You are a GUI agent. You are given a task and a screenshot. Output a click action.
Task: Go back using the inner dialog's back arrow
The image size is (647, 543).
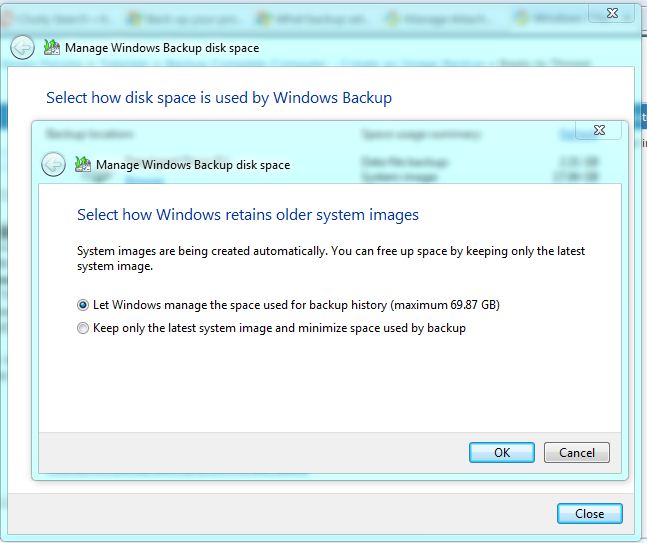point(53,165)
